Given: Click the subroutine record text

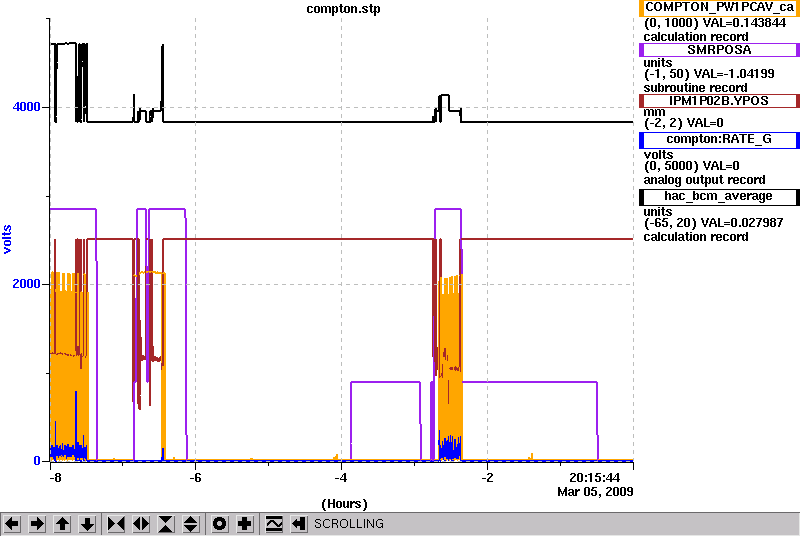Looking at the screenshot, I should point(695,88).
